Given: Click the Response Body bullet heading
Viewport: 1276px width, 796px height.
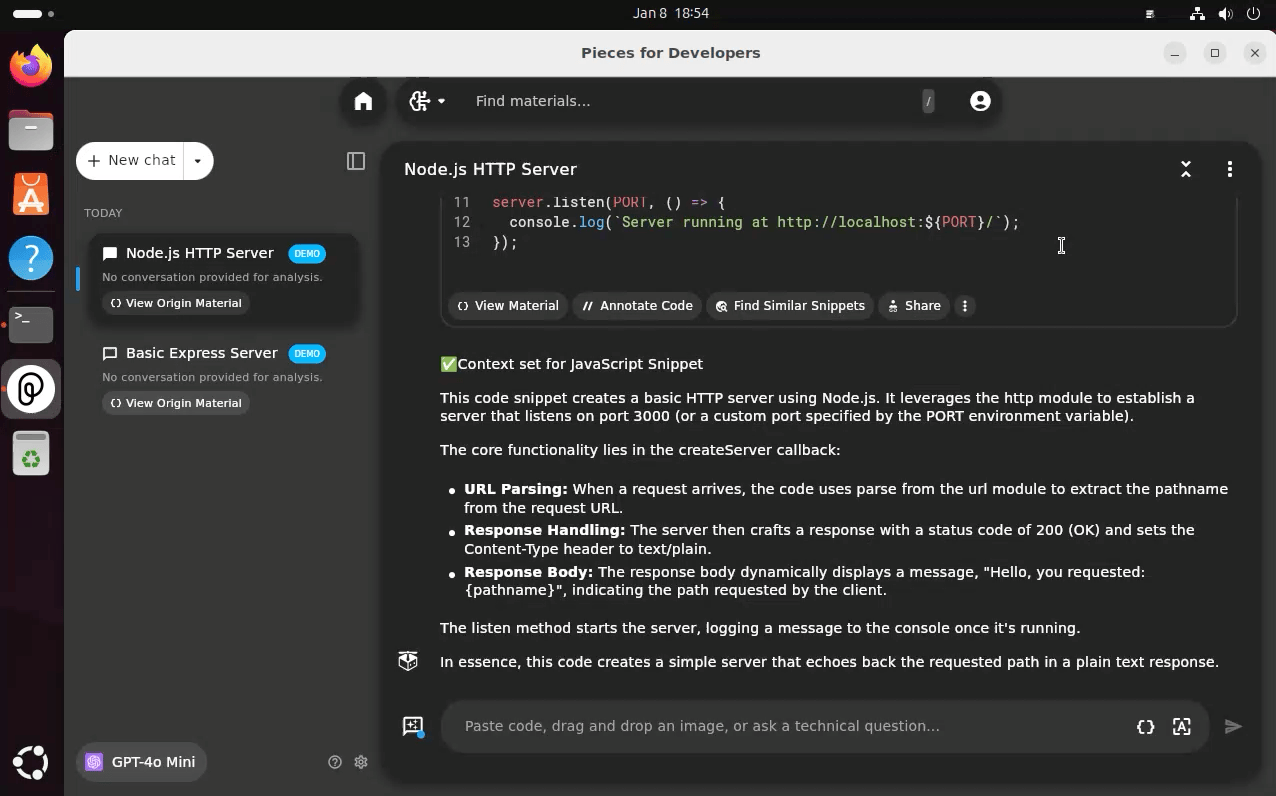Looking at the screenshot, I should [528, 572].
